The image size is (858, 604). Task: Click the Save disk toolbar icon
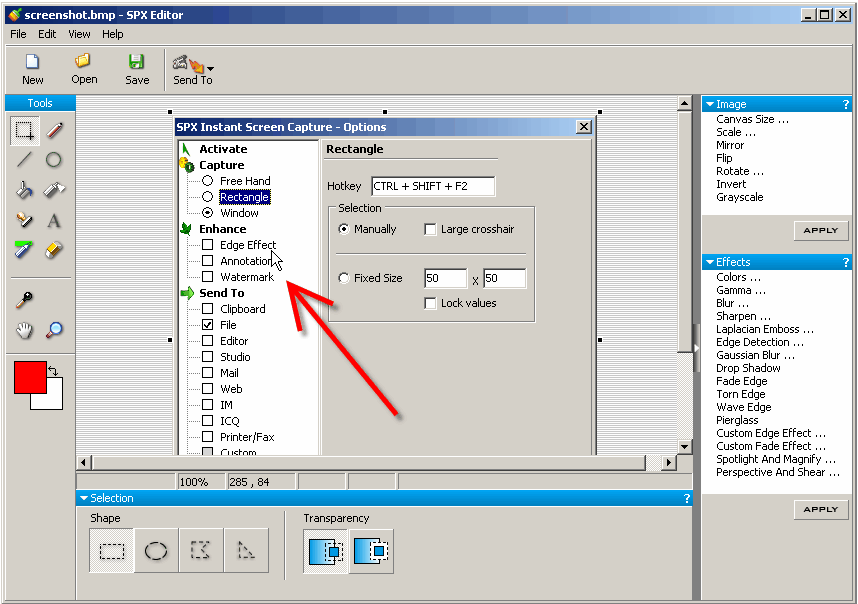136,61
